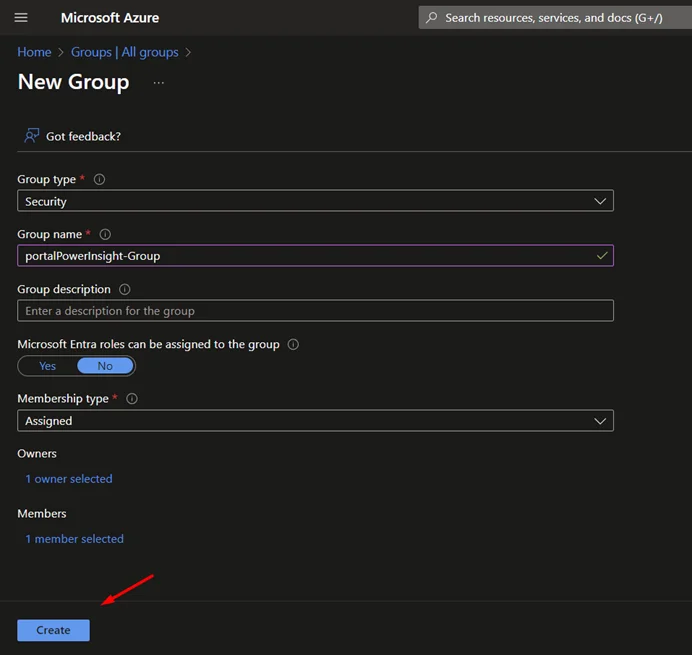Click the Create button
Screen dimensions: 692x655
[53, 630]
